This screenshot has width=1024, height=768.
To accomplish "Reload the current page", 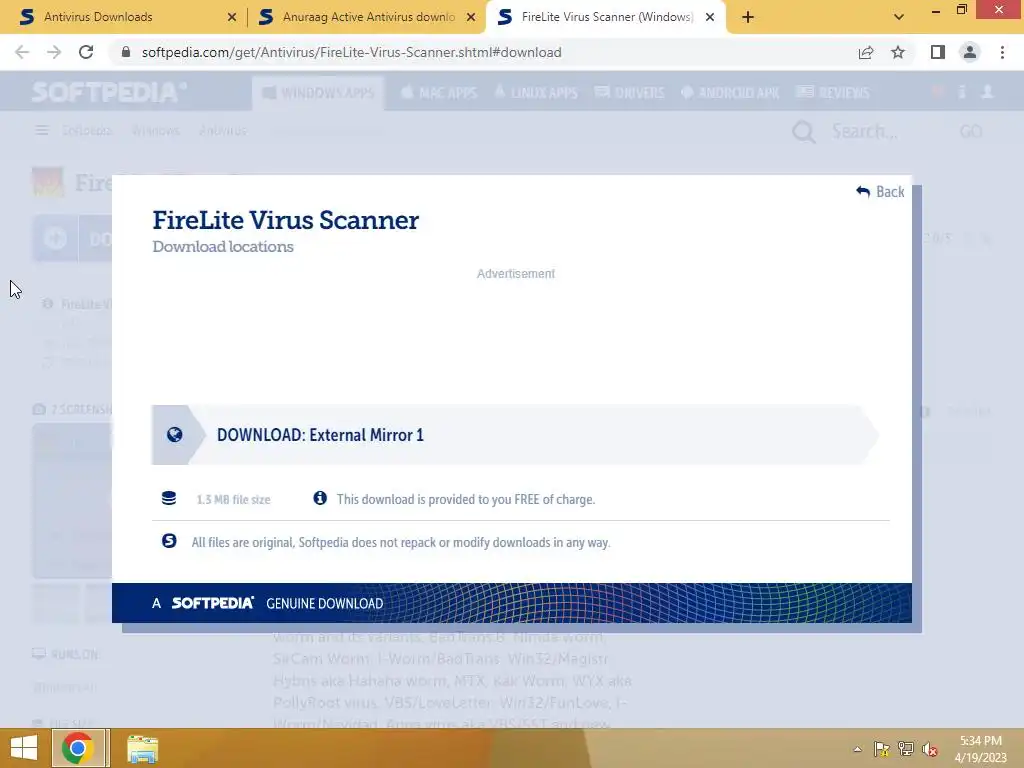I will (86, 52).
